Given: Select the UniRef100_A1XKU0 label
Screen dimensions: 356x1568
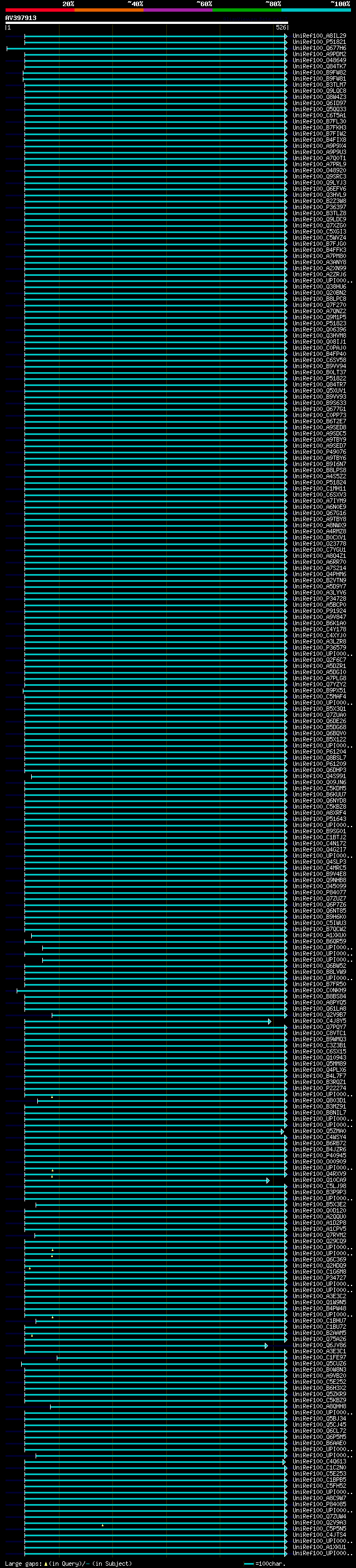Looking at the screenshot, I should pos(319,935).
